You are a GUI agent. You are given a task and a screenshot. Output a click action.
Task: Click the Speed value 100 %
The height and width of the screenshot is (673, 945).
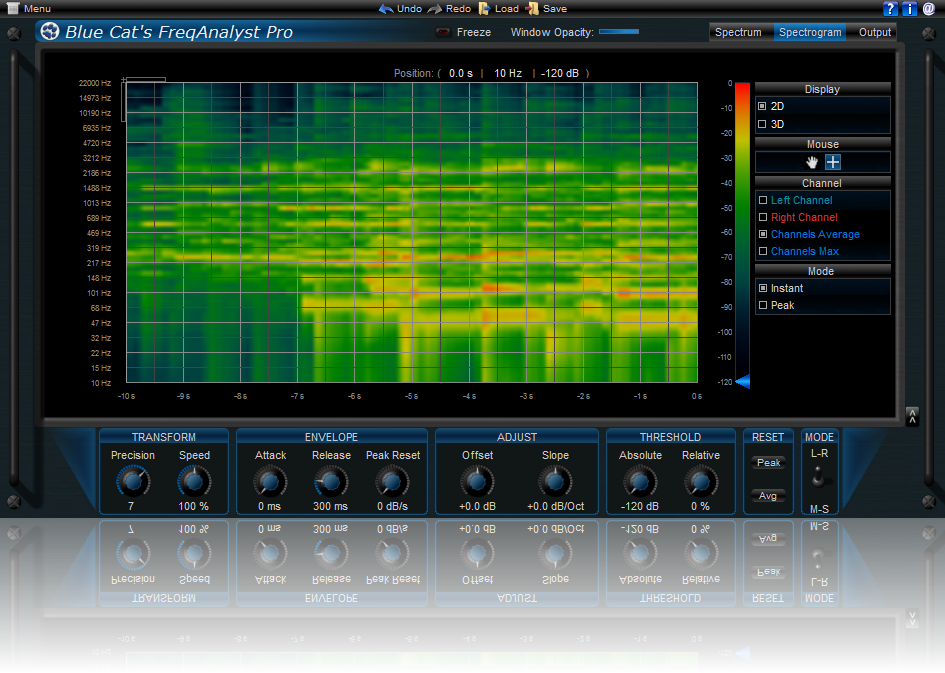(193, 506)
